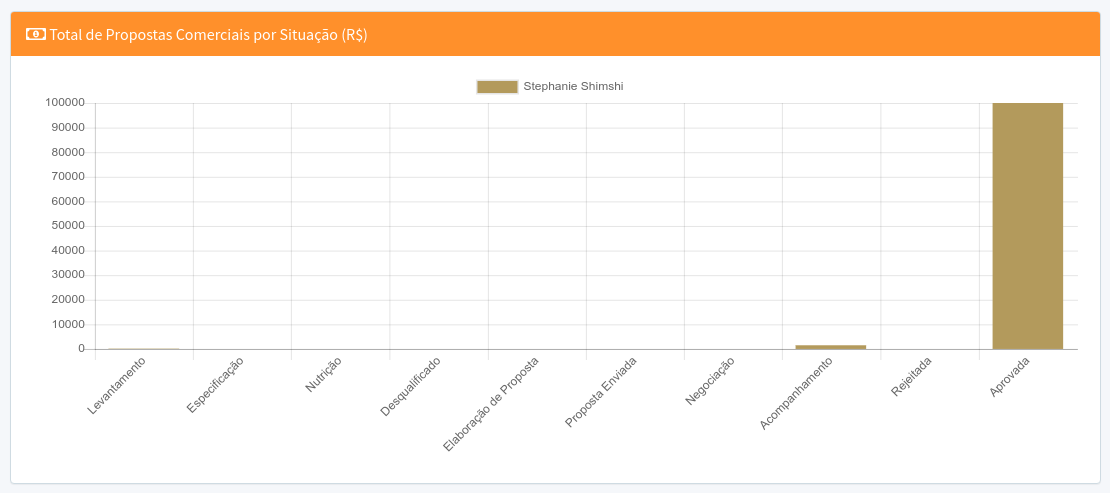Click the 'Total de Propostas Comerciais' panel title

tap(208, 34)
